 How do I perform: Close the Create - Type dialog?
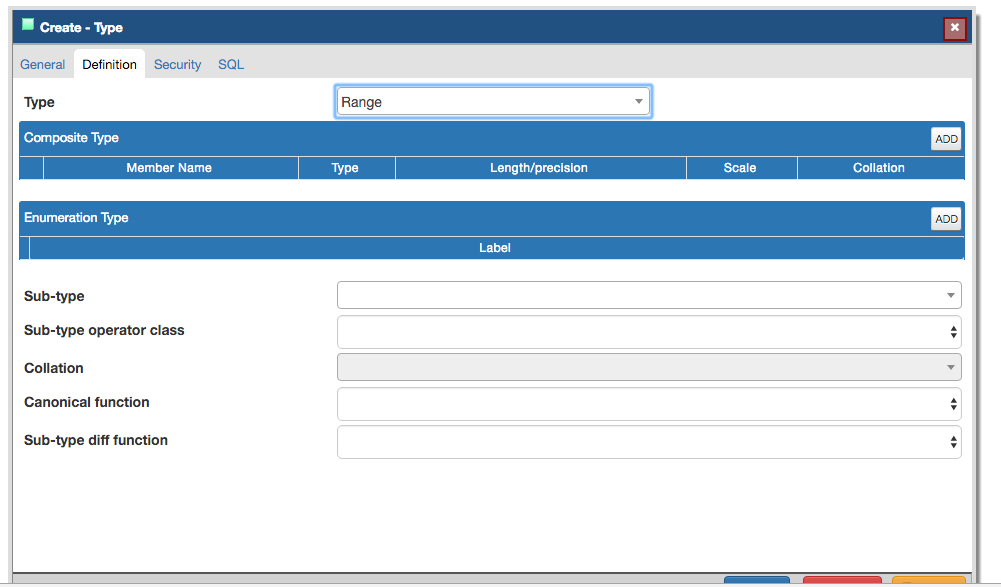click(x=955, y=28)
